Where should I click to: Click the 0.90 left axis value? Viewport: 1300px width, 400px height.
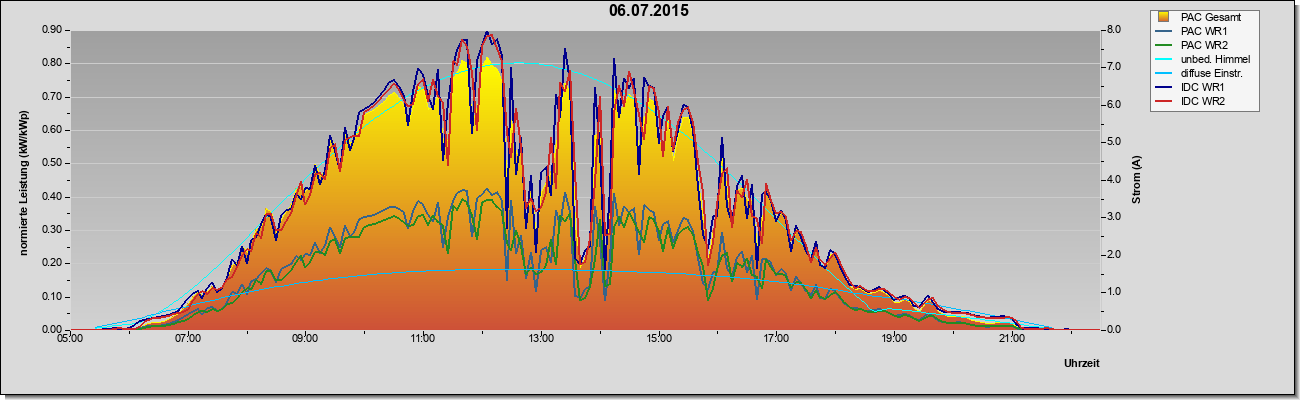point(52,30)
